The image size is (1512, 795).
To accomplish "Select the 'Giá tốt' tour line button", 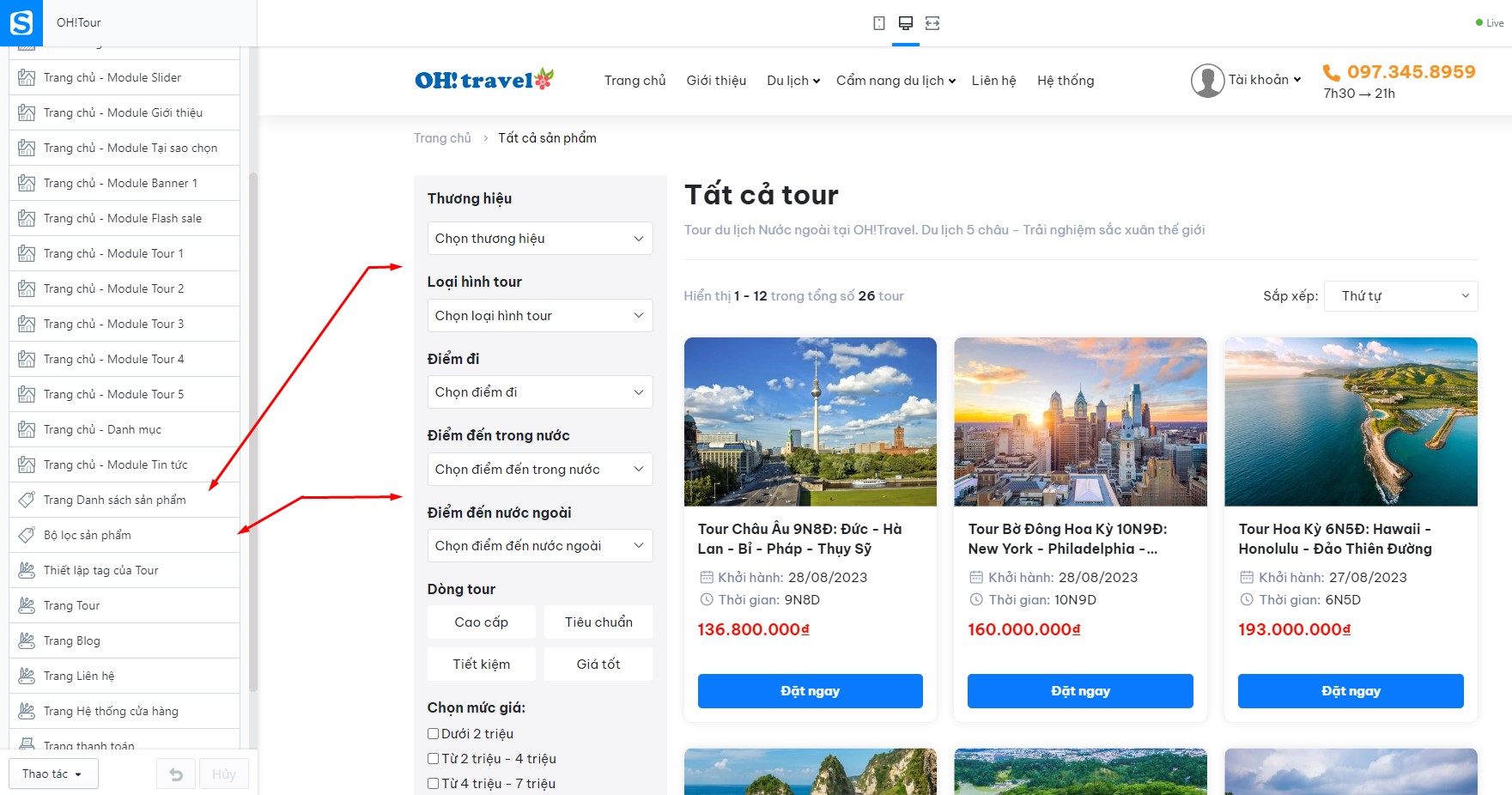I will click(x=598, y=665).
